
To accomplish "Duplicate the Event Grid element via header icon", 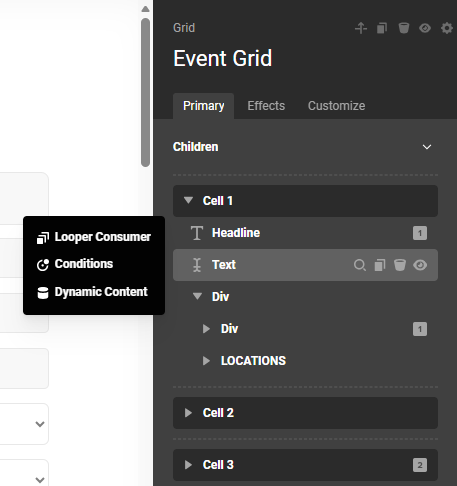I will 382,28.
